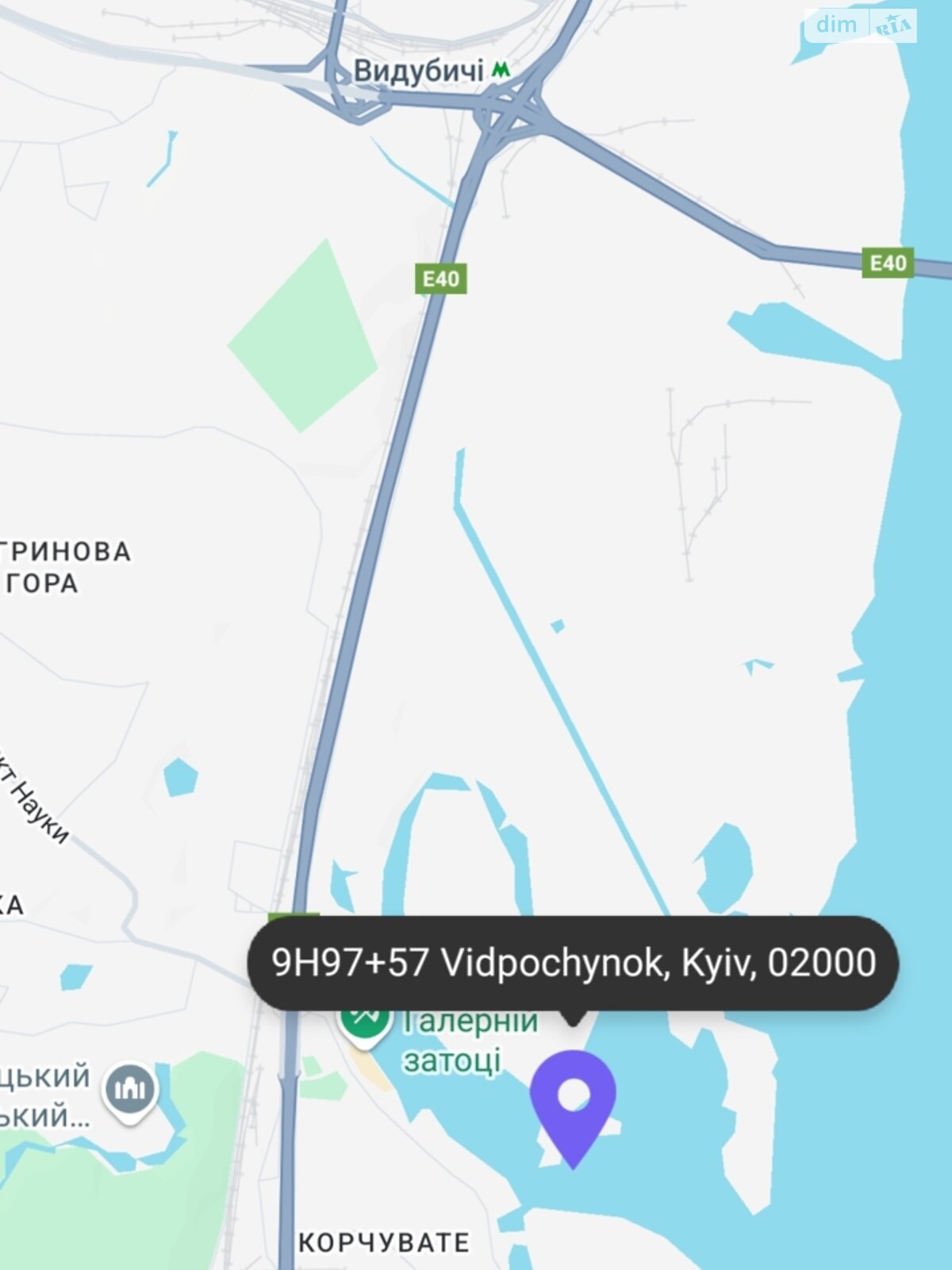Image resolution: width=952 pixels, height=1270 pixels.
Task: Click the dim.ria watermark logo
Action: pos(861,26)
